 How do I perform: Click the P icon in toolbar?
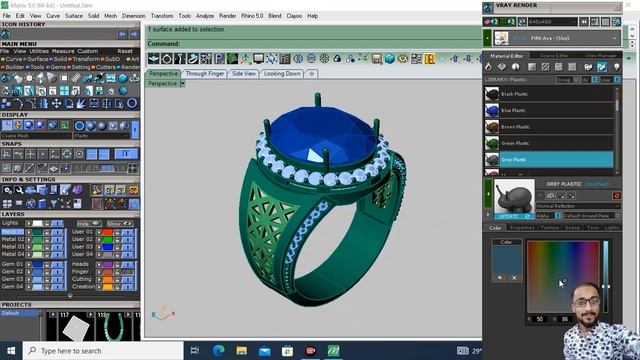click(219, 59)
